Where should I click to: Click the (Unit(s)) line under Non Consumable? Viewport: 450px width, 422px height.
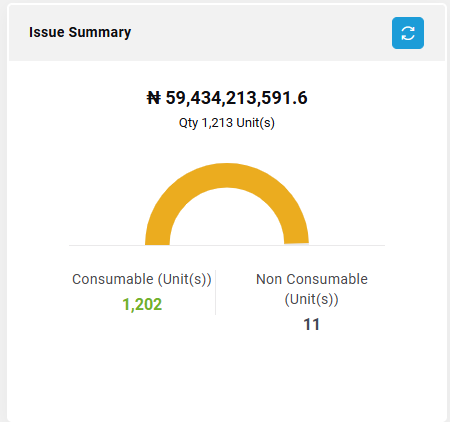[x=312, y=299]
